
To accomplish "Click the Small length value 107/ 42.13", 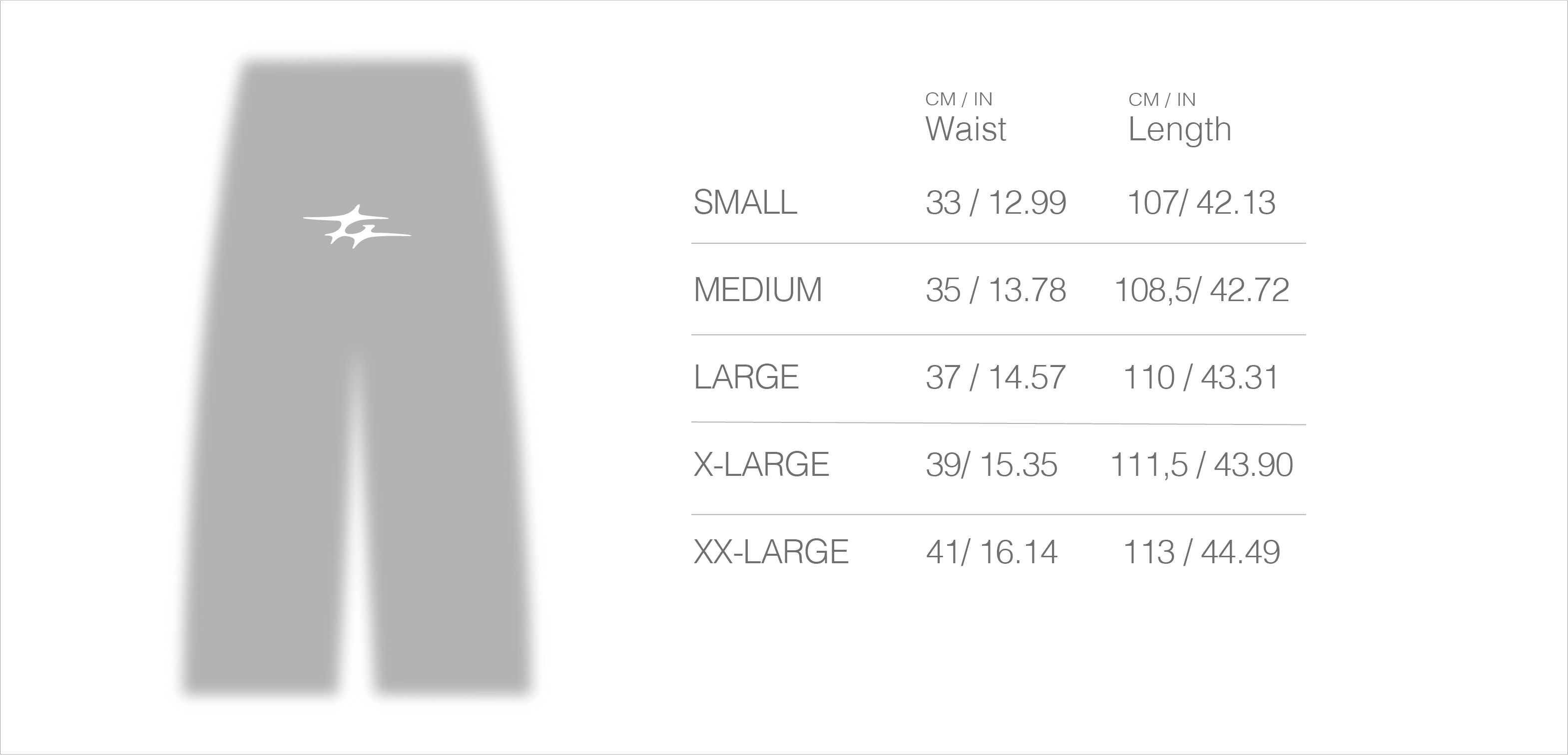I will pyautogui.click(x=1201, y=203).
